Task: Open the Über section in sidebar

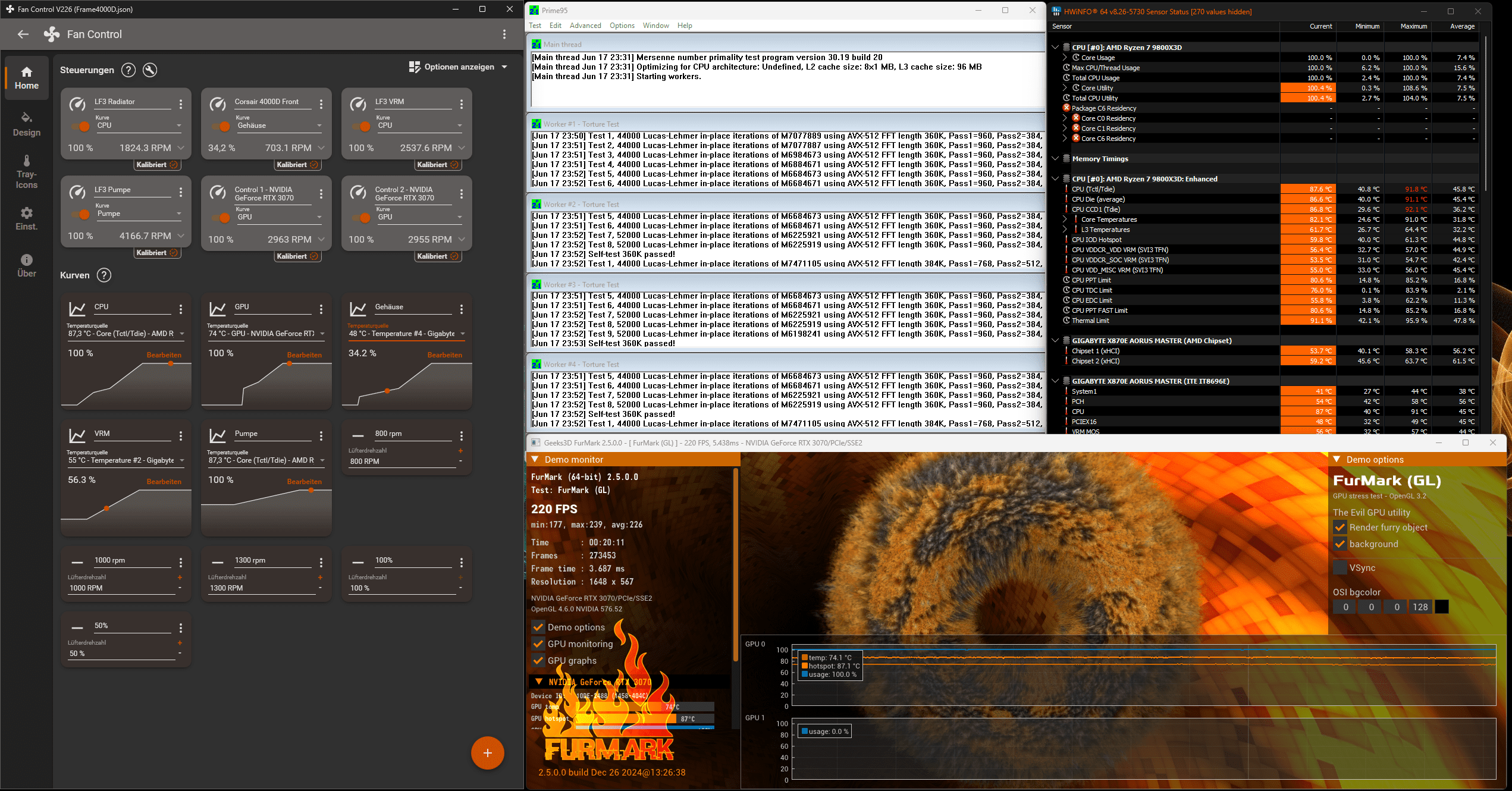Action: coord(27,266)
